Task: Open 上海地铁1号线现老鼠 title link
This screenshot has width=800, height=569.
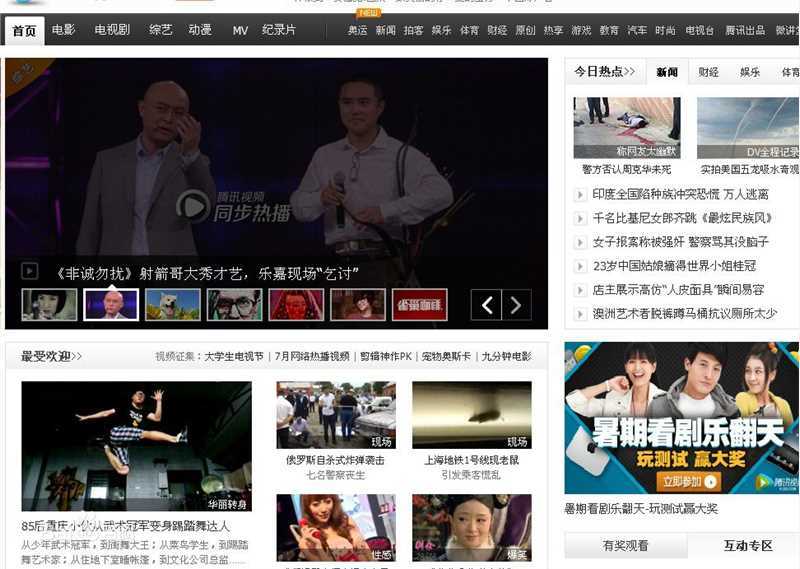Action: tap(471, 460)
